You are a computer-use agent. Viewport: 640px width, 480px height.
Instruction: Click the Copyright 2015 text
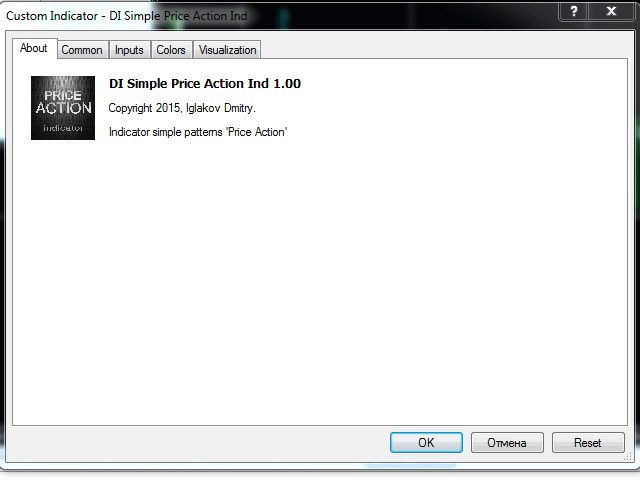coord(145,108)
